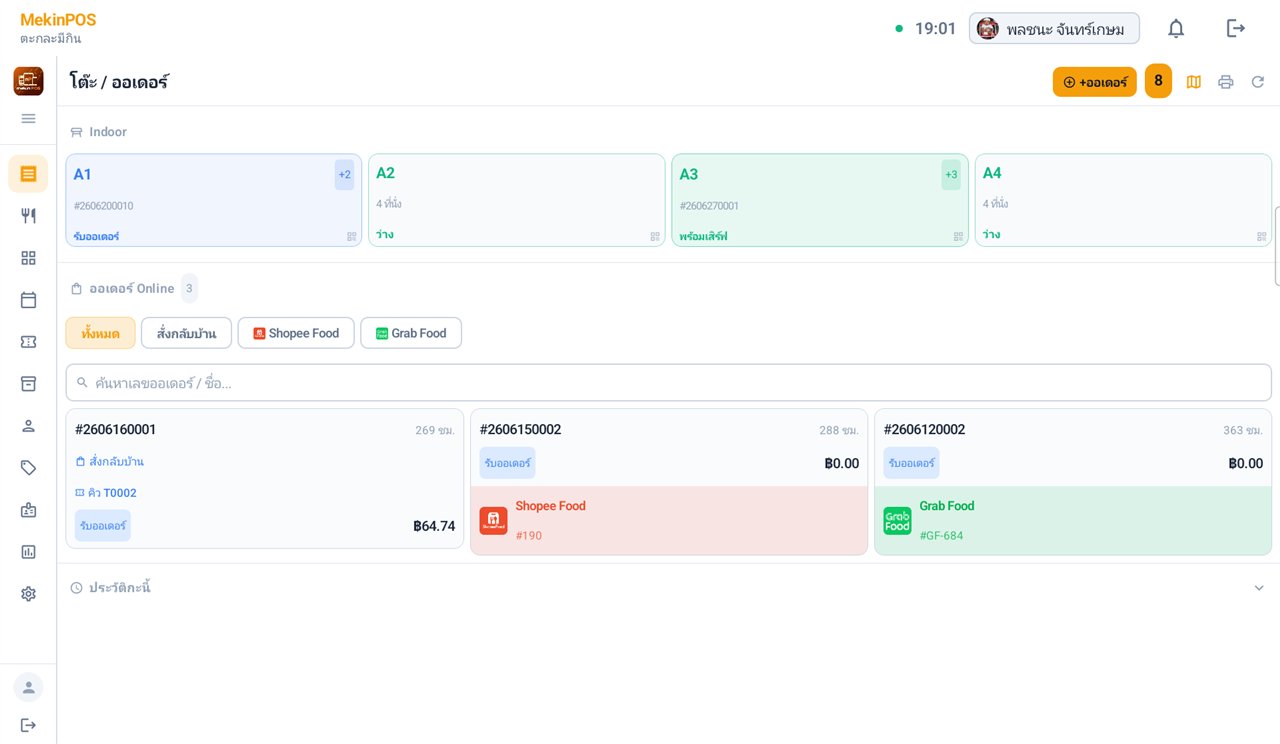Open the settings gear in sidebar
Screen dimensions: 1280x744
pyautogui.click(x=28, y=594)
